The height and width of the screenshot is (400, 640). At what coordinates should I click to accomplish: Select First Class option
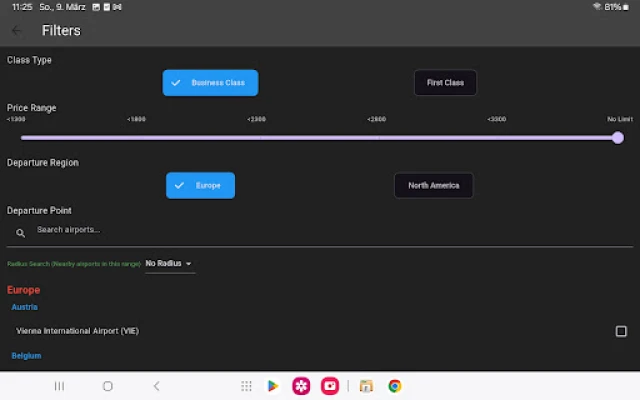[445, 83]
